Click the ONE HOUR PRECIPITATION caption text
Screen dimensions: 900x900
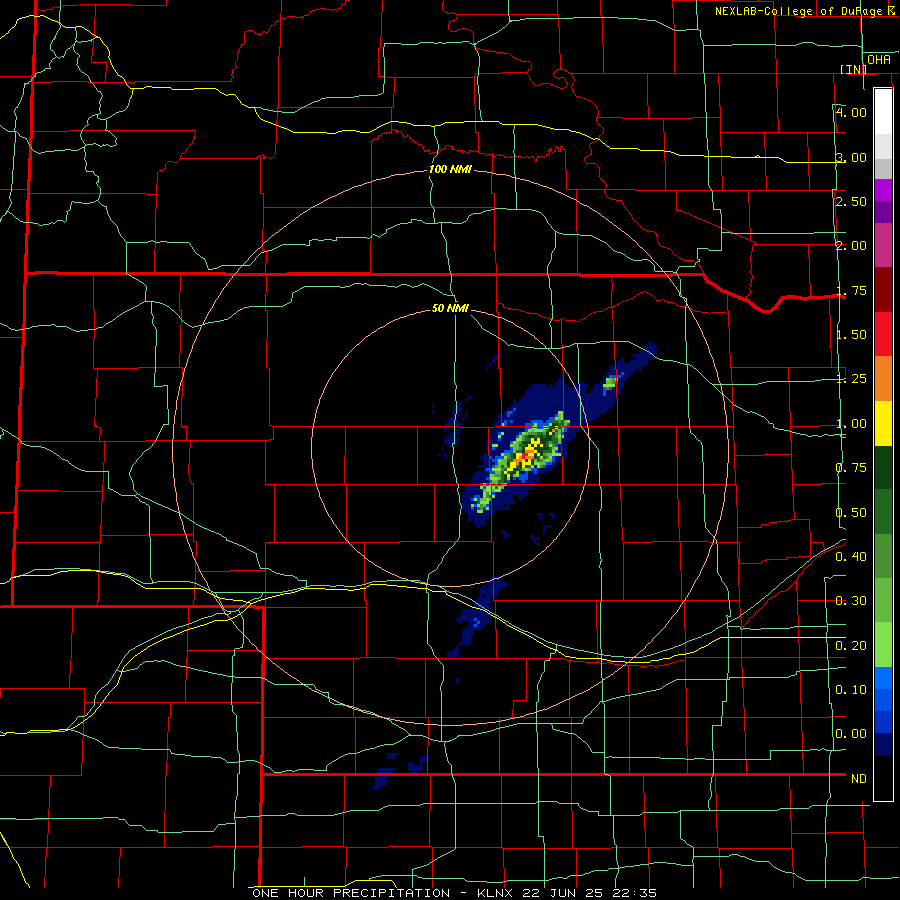coord(351,893)
